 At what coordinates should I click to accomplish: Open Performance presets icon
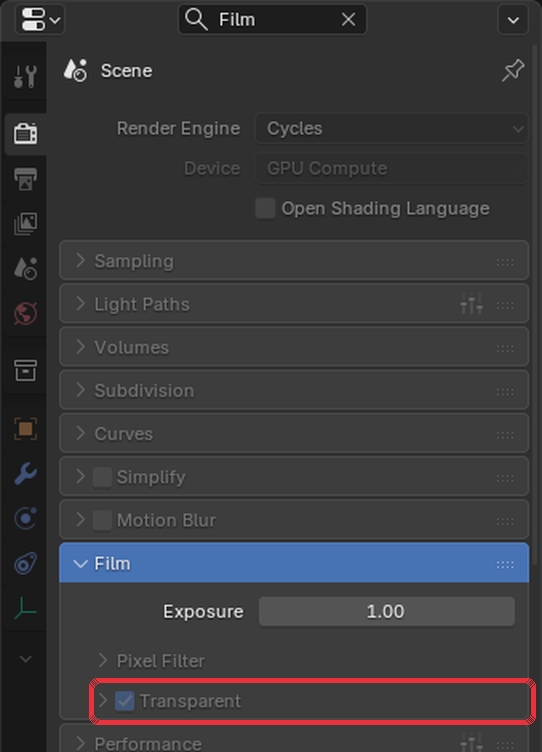471,742
